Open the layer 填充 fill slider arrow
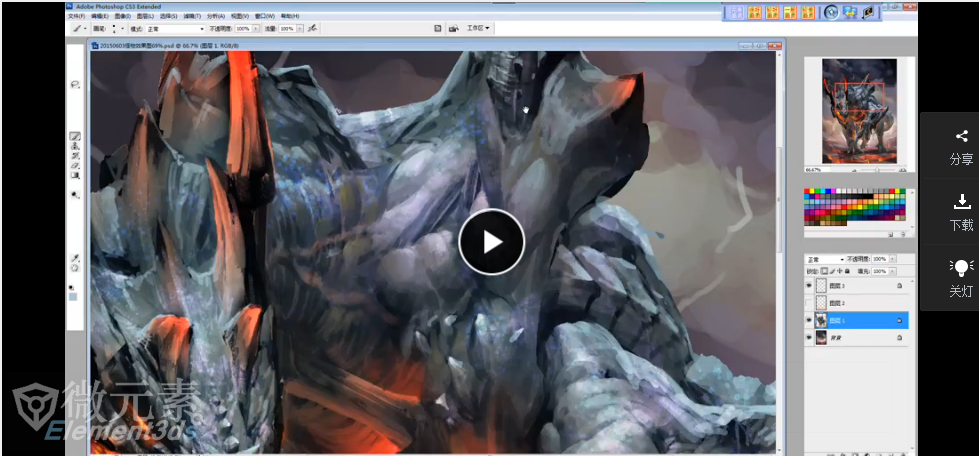The height and width of the screenshot is (456, 979). pos(892,271)
